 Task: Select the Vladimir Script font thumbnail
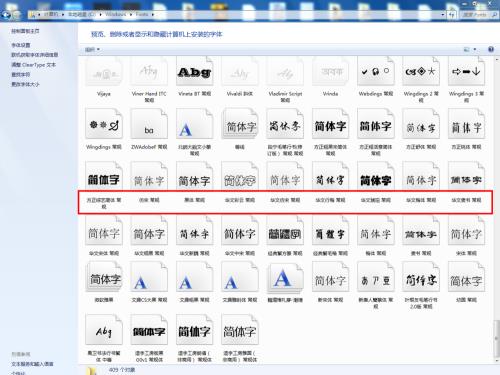[285, 71]
